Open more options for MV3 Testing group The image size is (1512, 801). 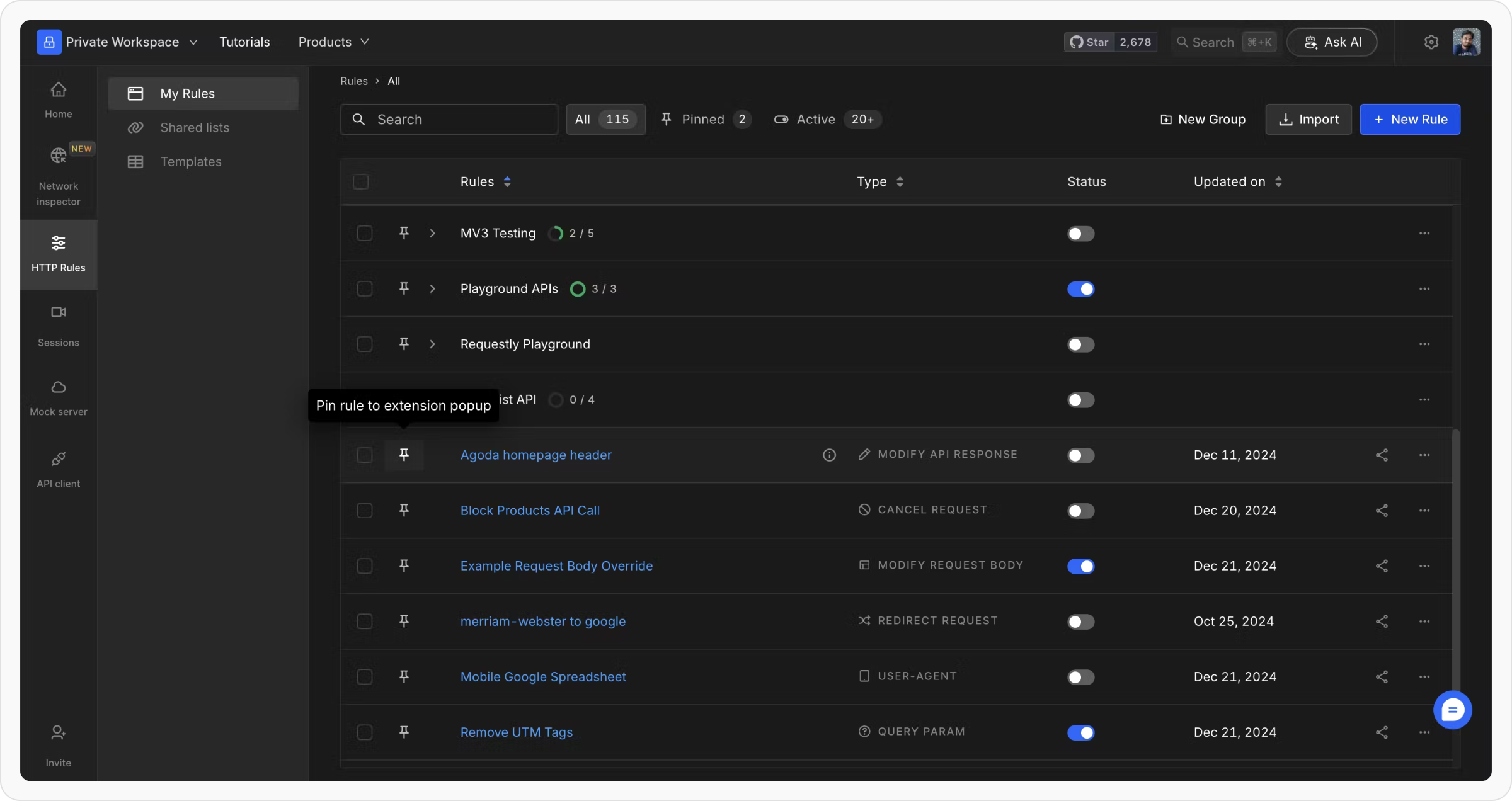1424,234
